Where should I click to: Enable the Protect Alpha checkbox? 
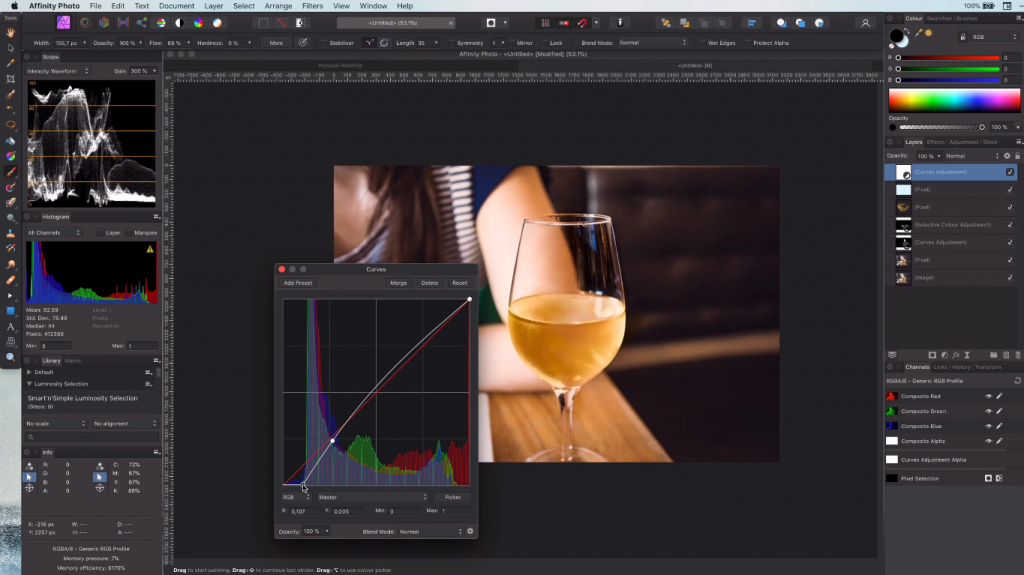click(747, 43)
